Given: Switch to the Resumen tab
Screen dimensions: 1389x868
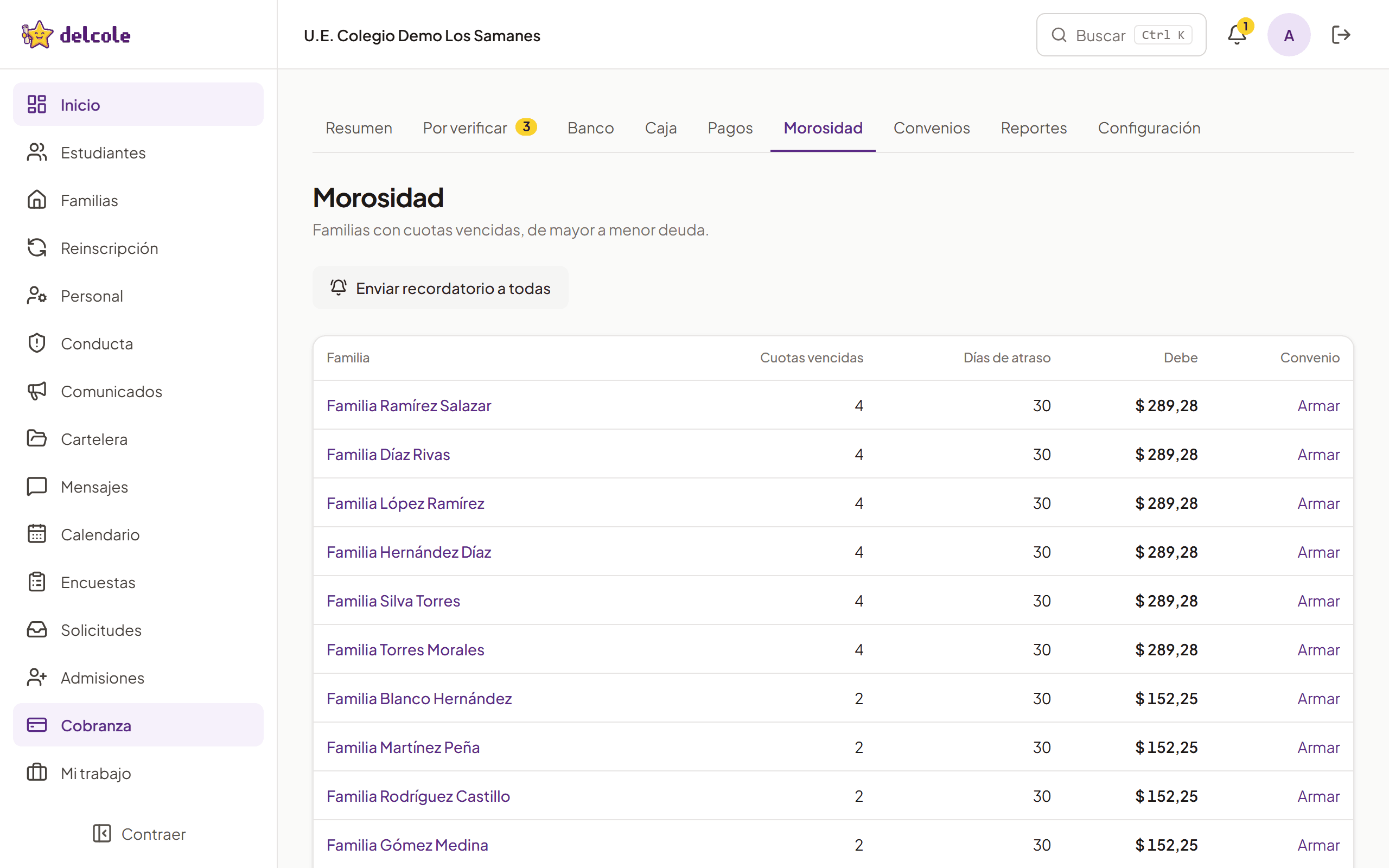Looking at the screenshot, I should (x=359, y=127).
